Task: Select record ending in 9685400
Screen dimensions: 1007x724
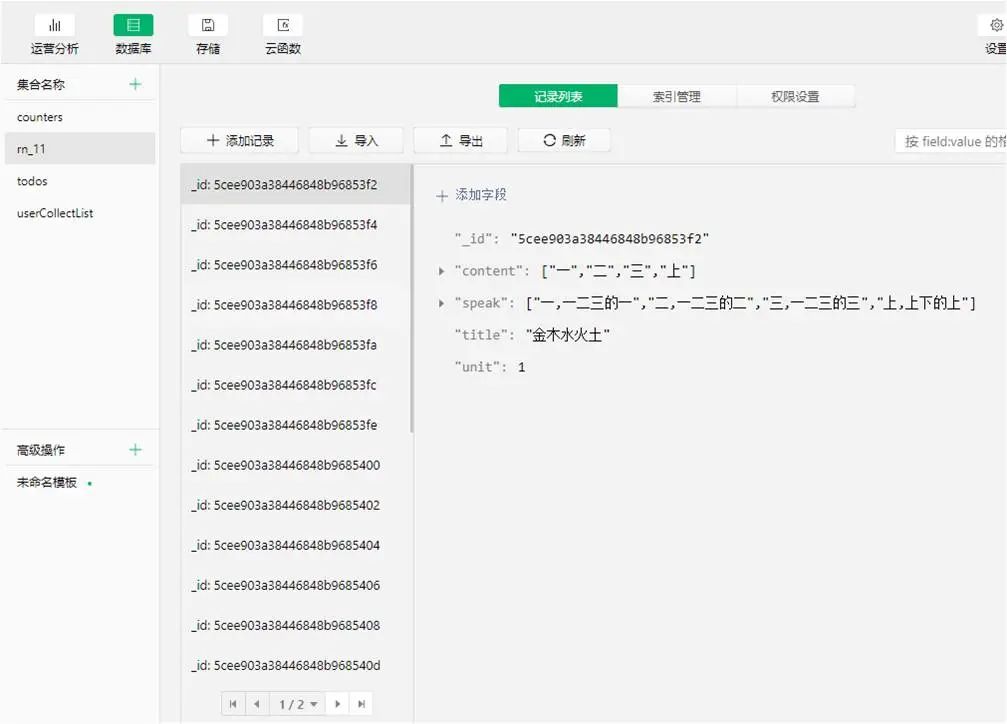Action: (x=295, y=465)
